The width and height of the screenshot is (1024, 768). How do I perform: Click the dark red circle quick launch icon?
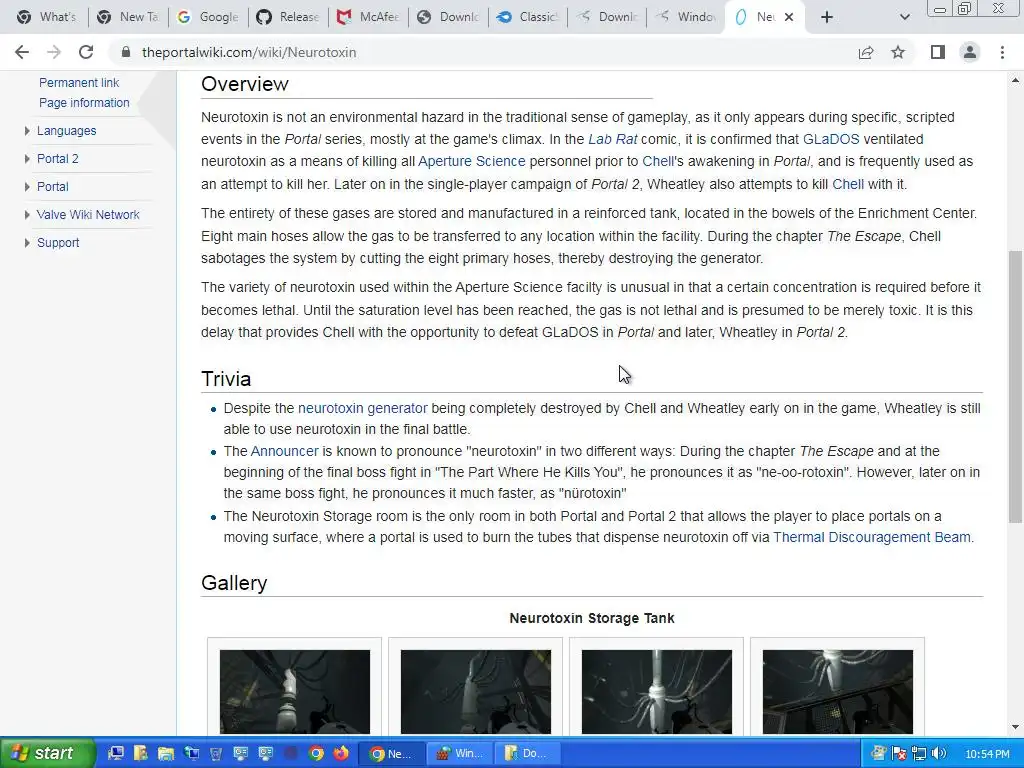(x=291, y=753)
